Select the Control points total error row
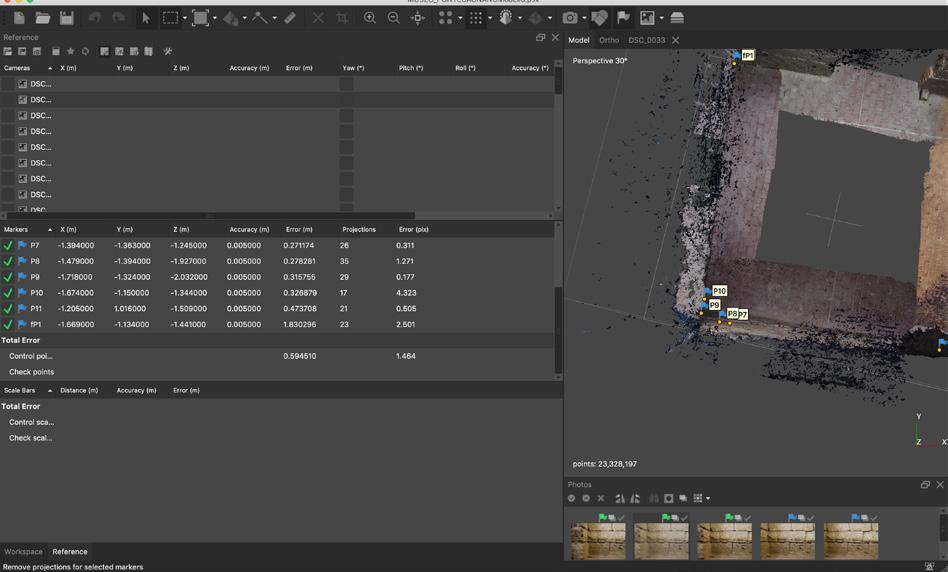This screenshot has height=572, width=948. click(x=277, y=356)
